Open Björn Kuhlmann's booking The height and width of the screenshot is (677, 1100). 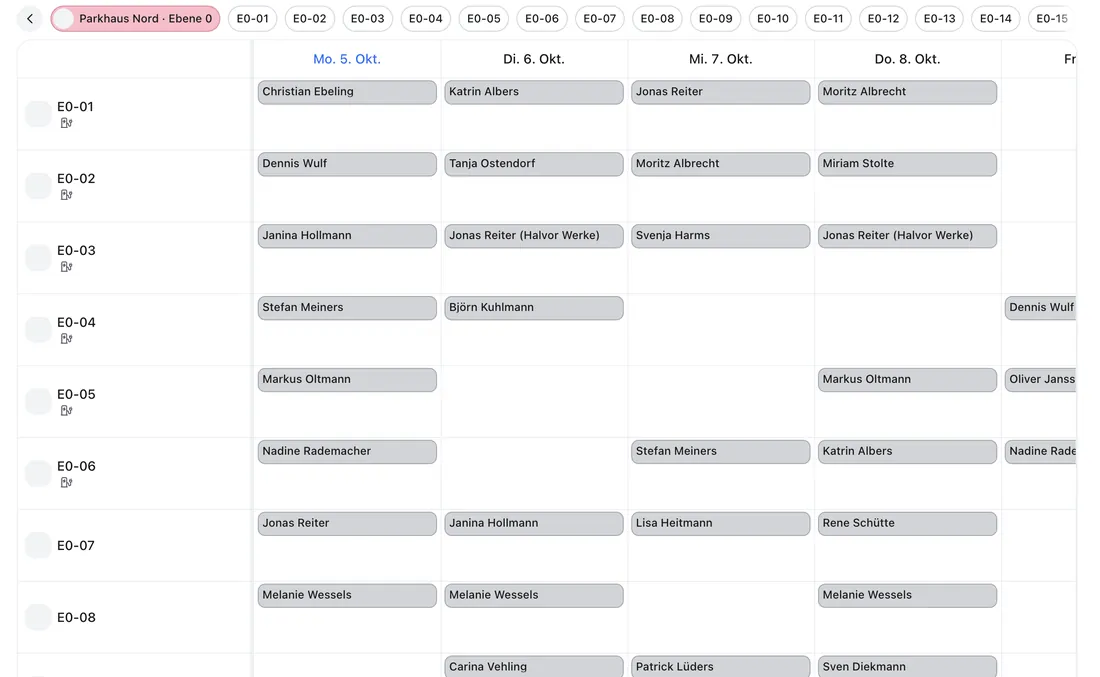point(534,308)
